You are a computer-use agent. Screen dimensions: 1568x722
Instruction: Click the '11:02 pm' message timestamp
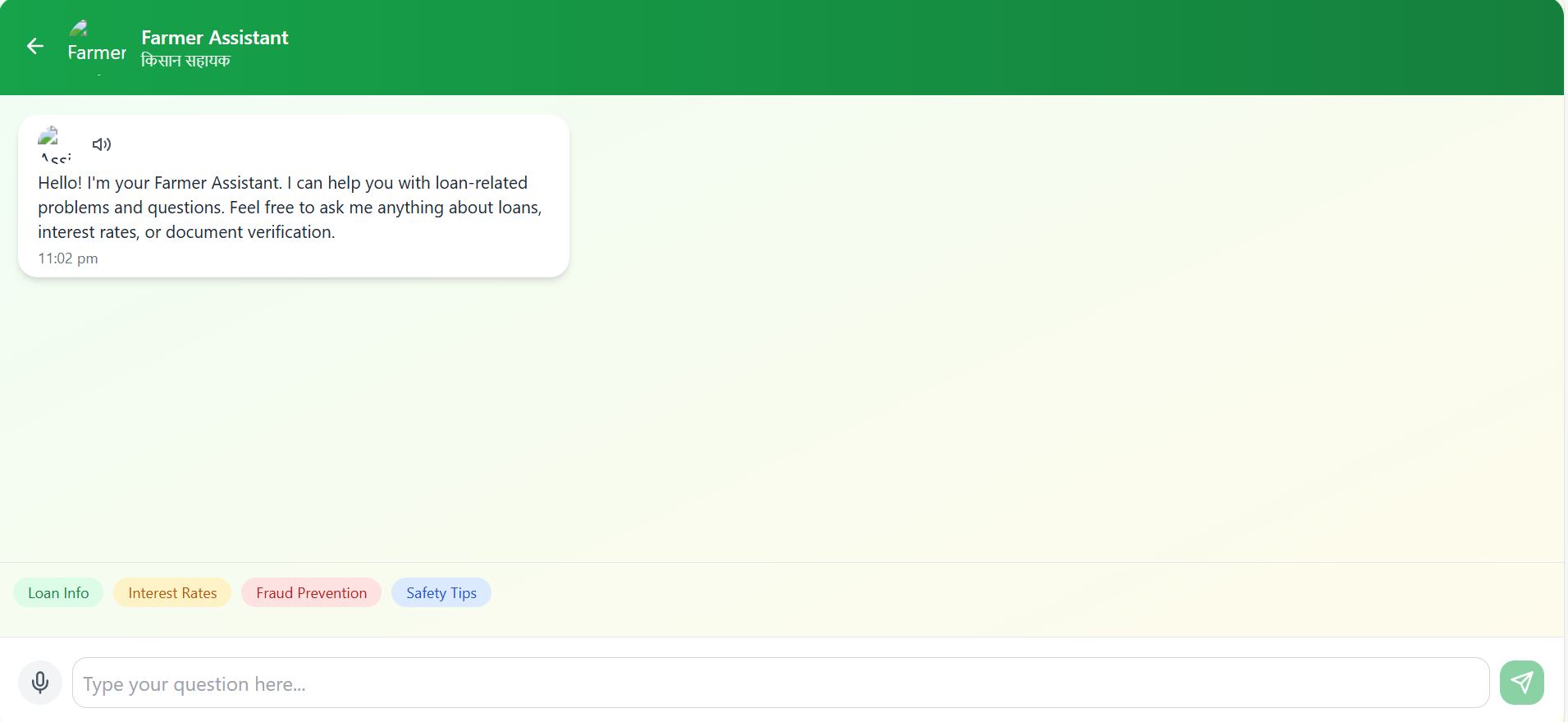[x=68, y=258]
